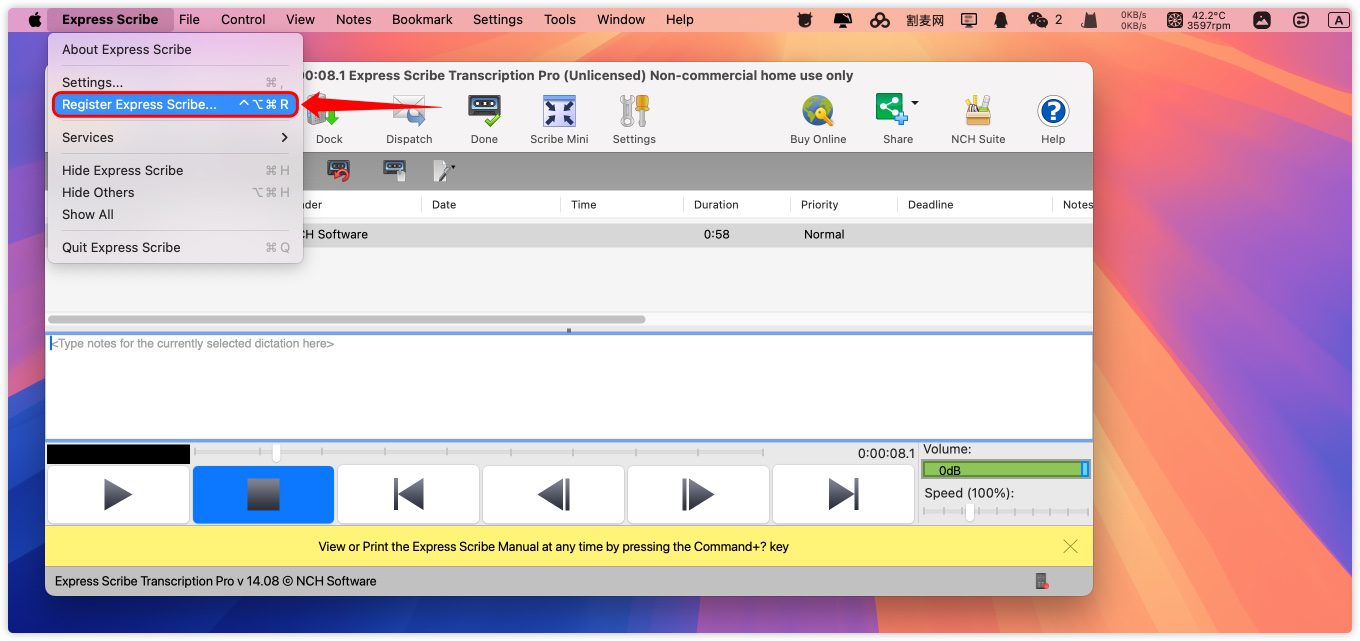
Task: Click the Share toolbar icon
Action: click(891, 110)
